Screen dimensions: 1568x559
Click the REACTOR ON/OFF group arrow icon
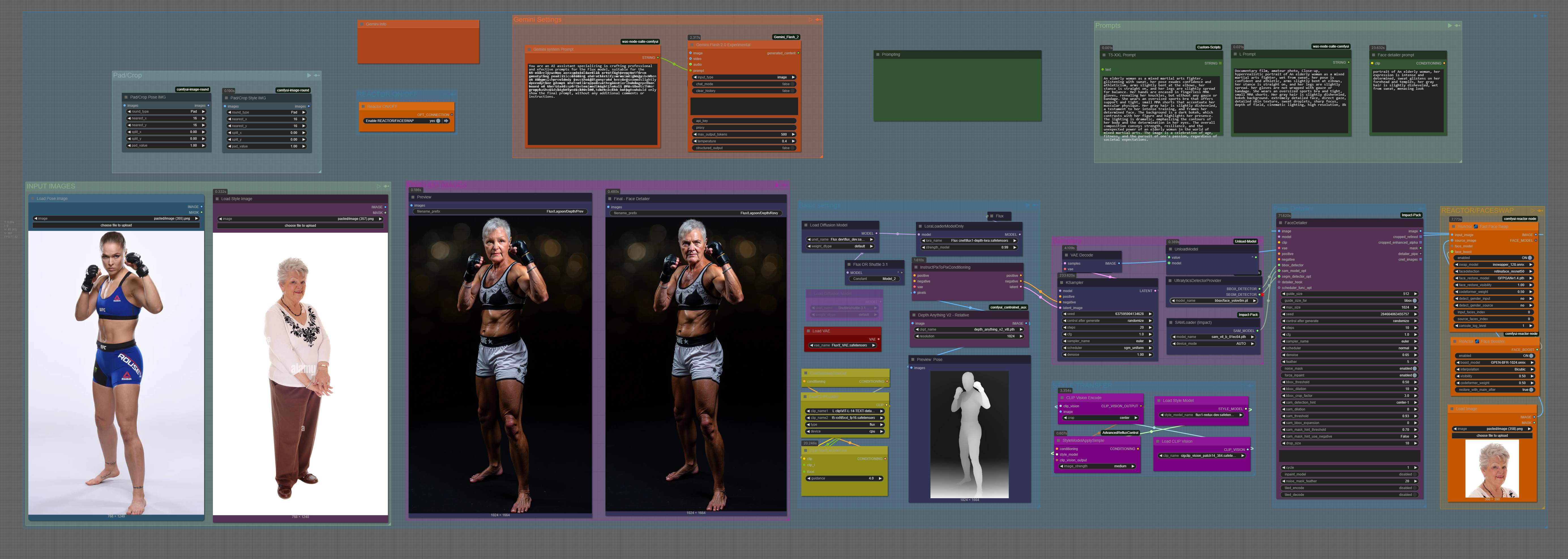[x=453, y=94]
